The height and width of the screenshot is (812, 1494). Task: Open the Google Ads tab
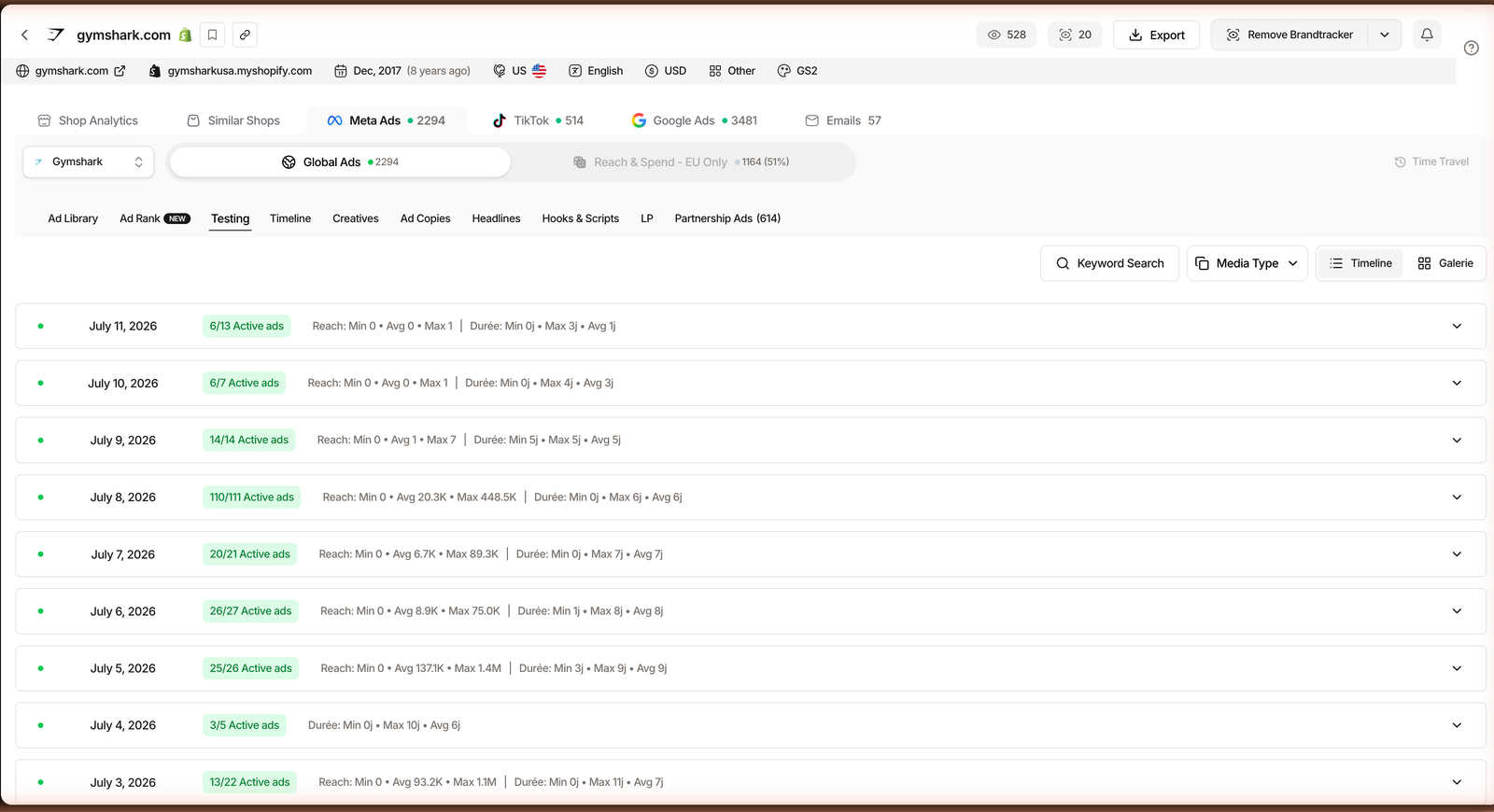point(695,120)
